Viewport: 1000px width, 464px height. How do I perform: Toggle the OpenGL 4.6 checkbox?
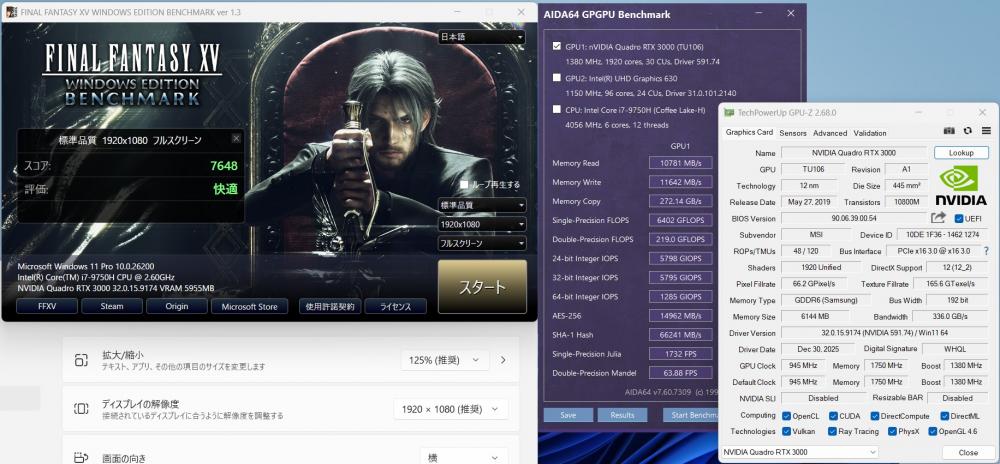click(933, 431)
